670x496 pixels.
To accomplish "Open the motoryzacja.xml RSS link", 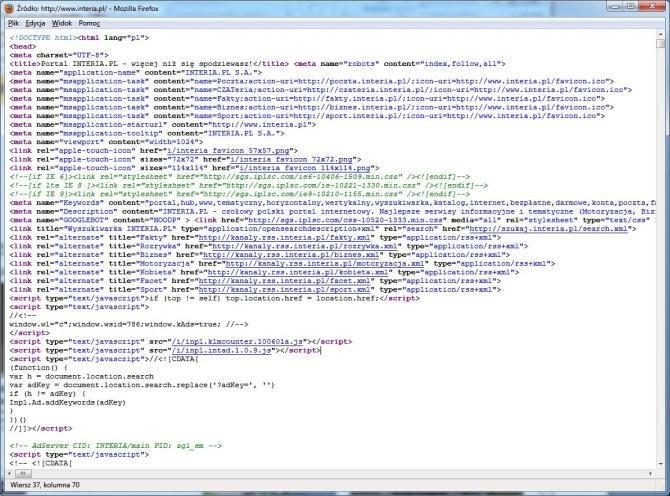I will [325, 264].
